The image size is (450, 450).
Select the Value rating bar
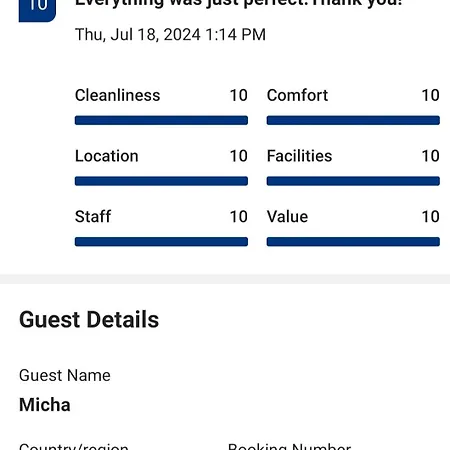tap(353, 242)
